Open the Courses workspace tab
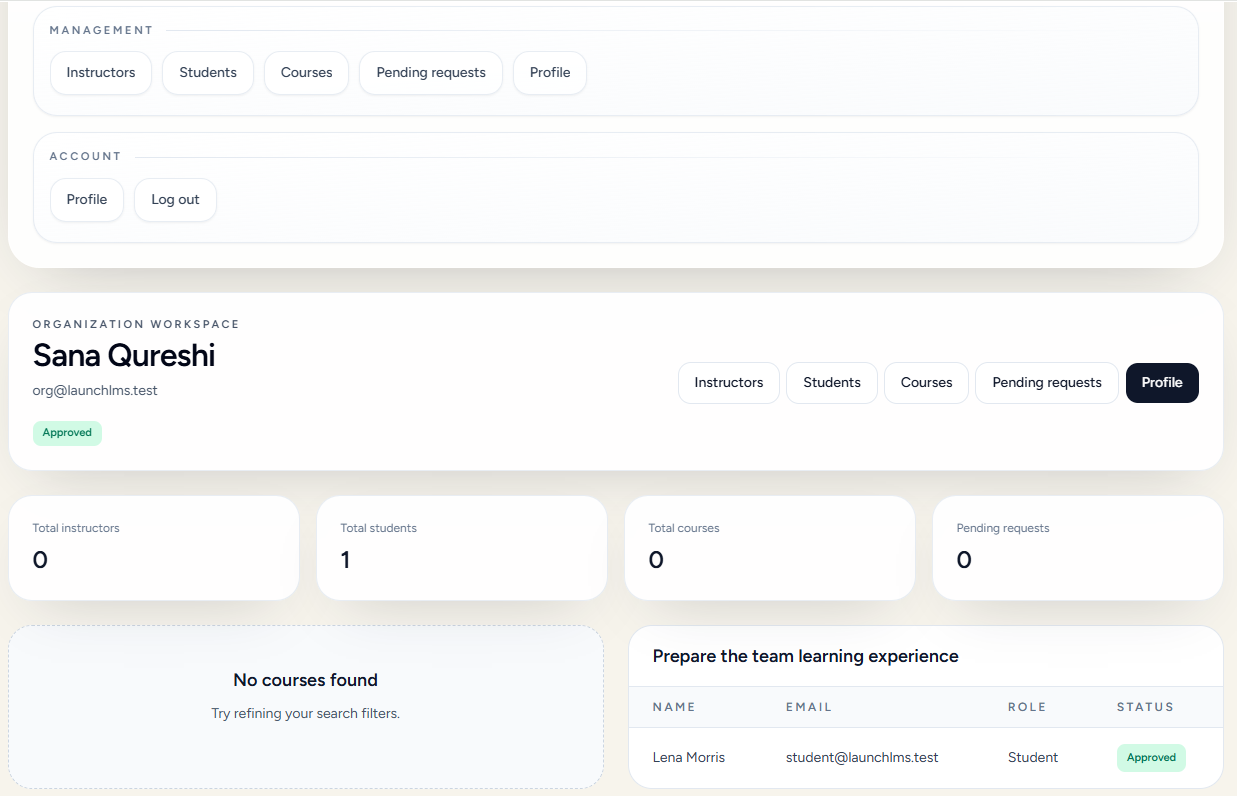 (925, 382)
